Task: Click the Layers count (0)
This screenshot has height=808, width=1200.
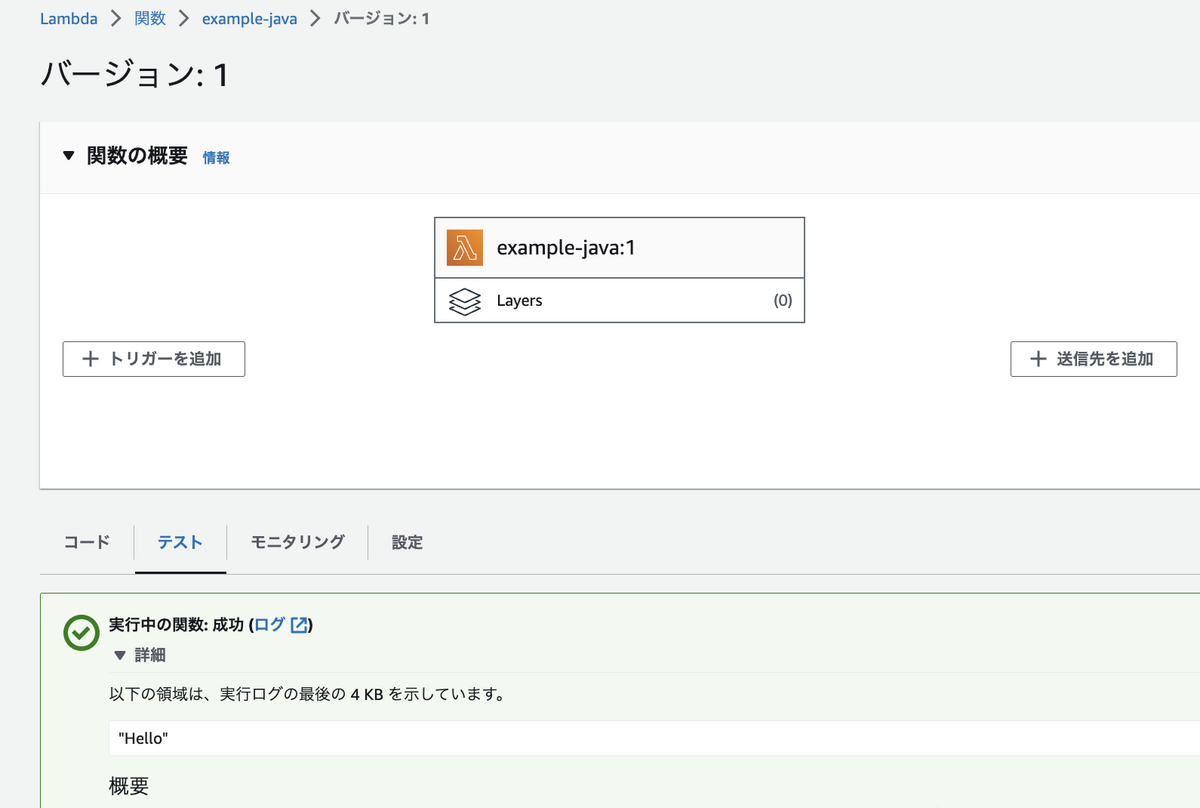Action: pyautogui.click(x=783, y=301)
